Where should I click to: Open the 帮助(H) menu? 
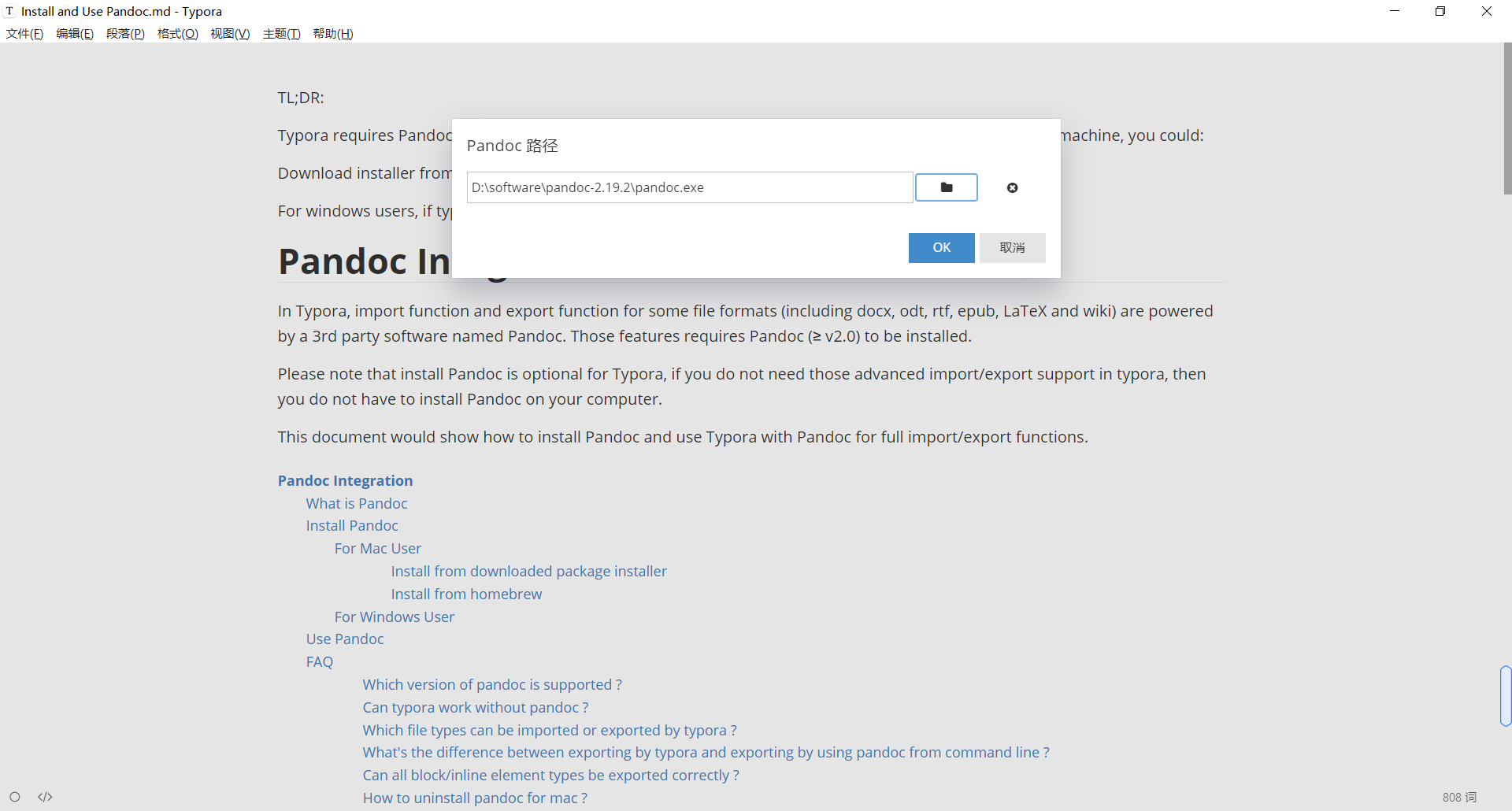pos(333,33)
